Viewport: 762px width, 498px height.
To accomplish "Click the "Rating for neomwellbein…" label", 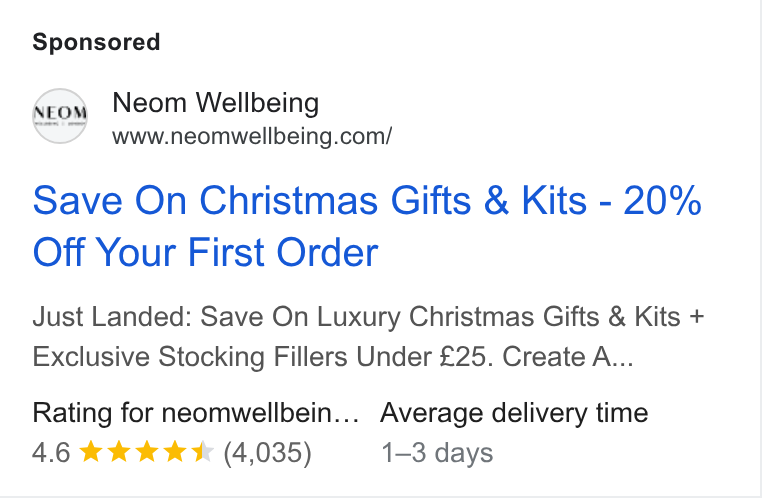I will (196, 413).
